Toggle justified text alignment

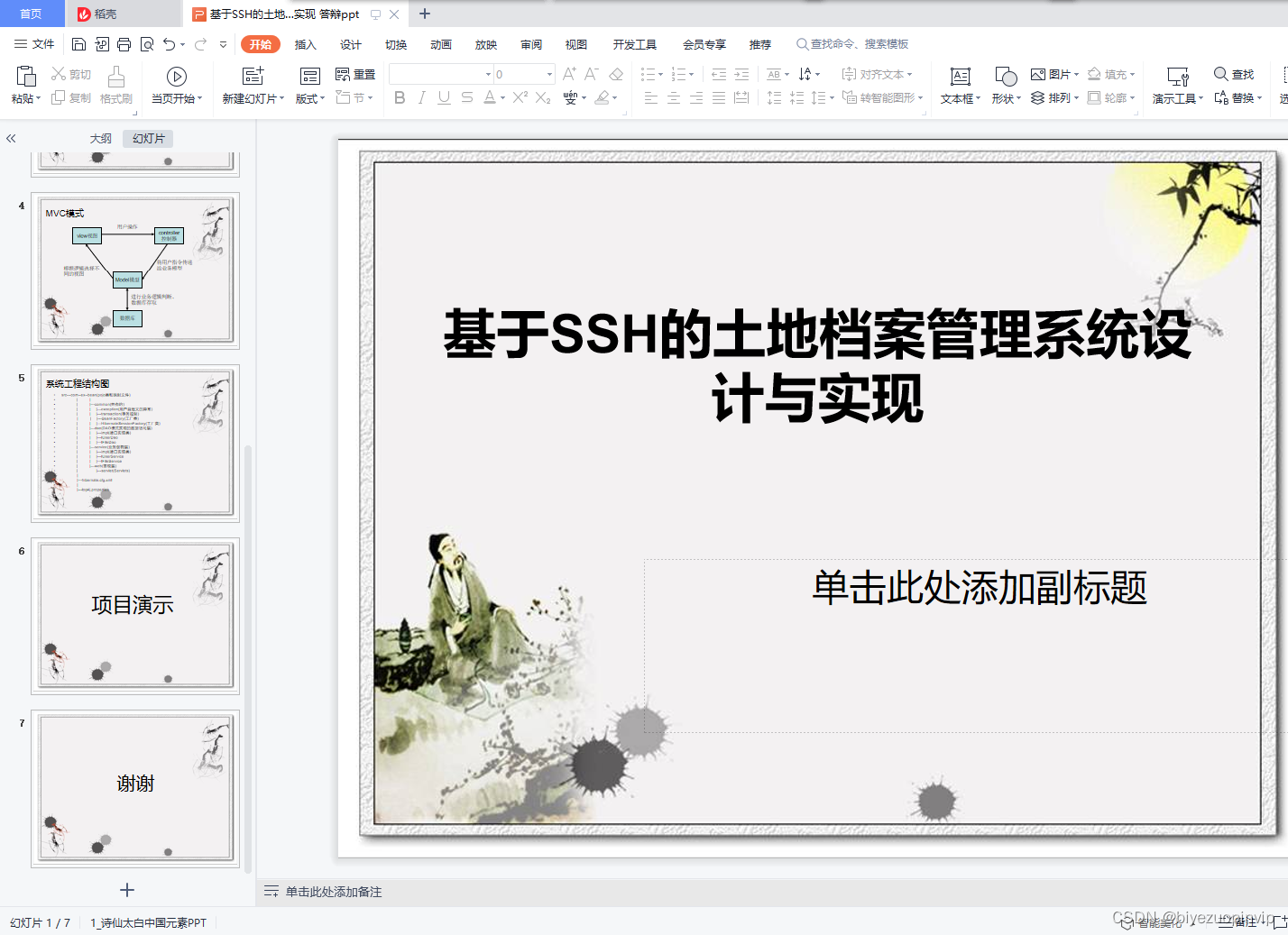click(719, 97)
